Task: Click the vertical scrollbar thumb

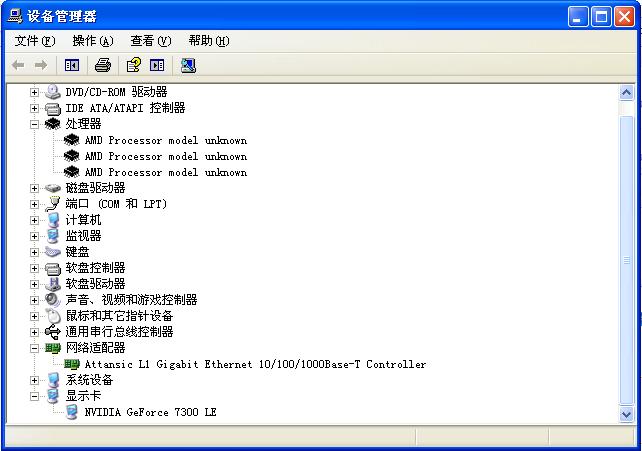Action: [x=626, y=260]
